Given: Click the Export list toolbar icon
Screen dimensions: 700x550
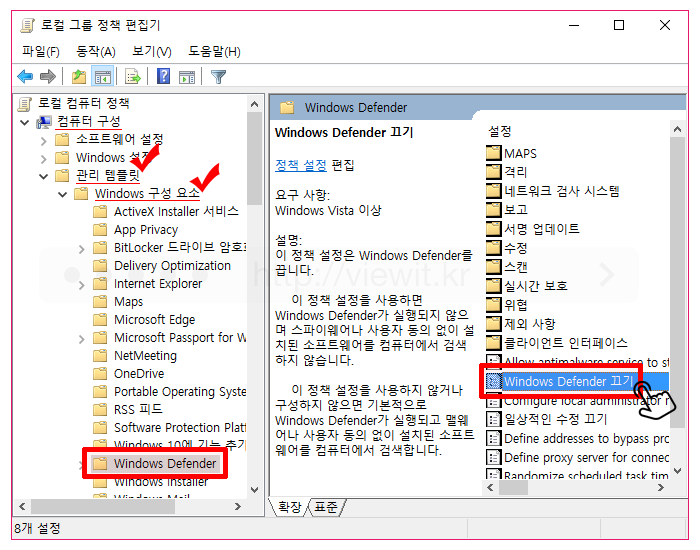Looking at the screenshot, I should [132, 77].
